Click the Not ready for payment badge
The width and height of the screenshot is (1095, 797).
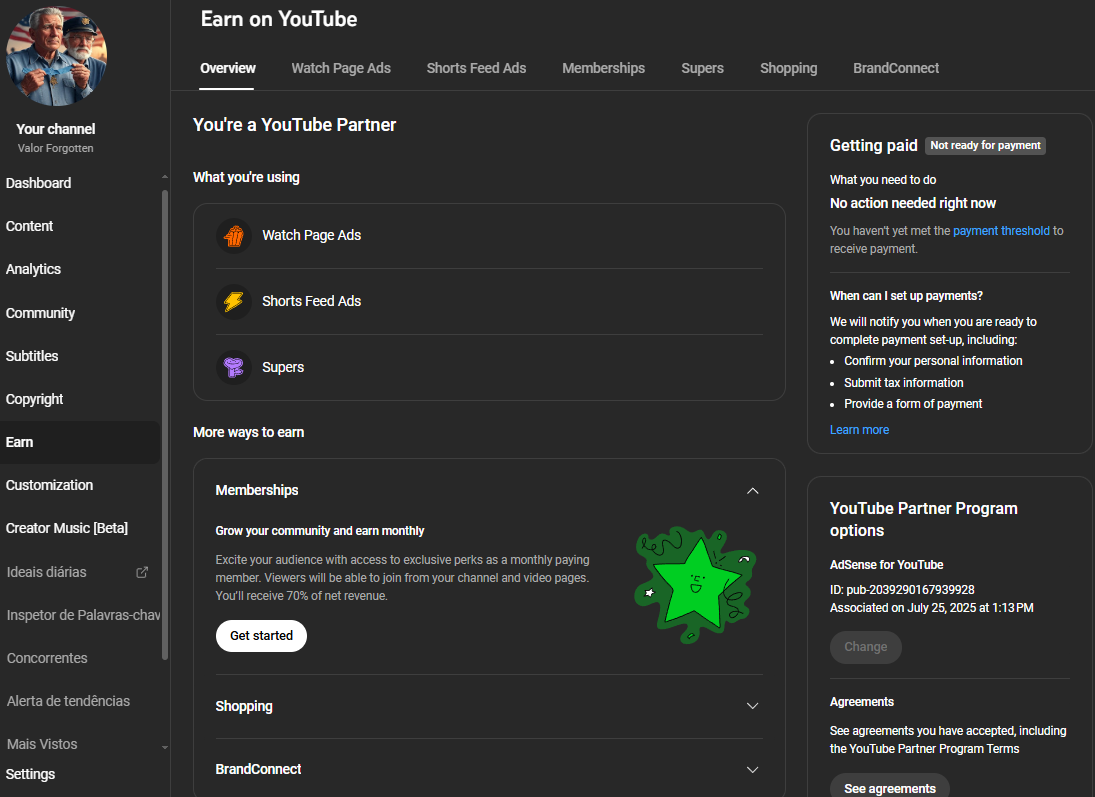pyautogui.click(x=985, y=145)
